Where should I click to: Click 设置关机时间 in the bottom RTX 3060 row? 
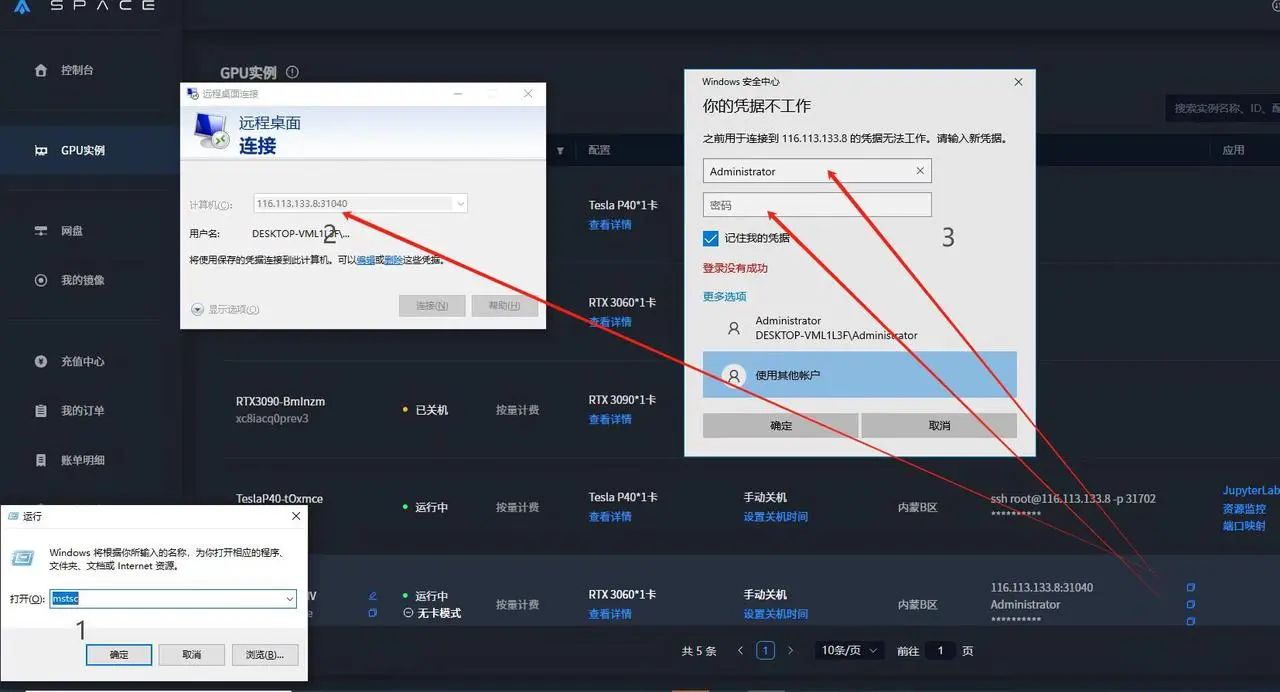click(x=775, y=614)
